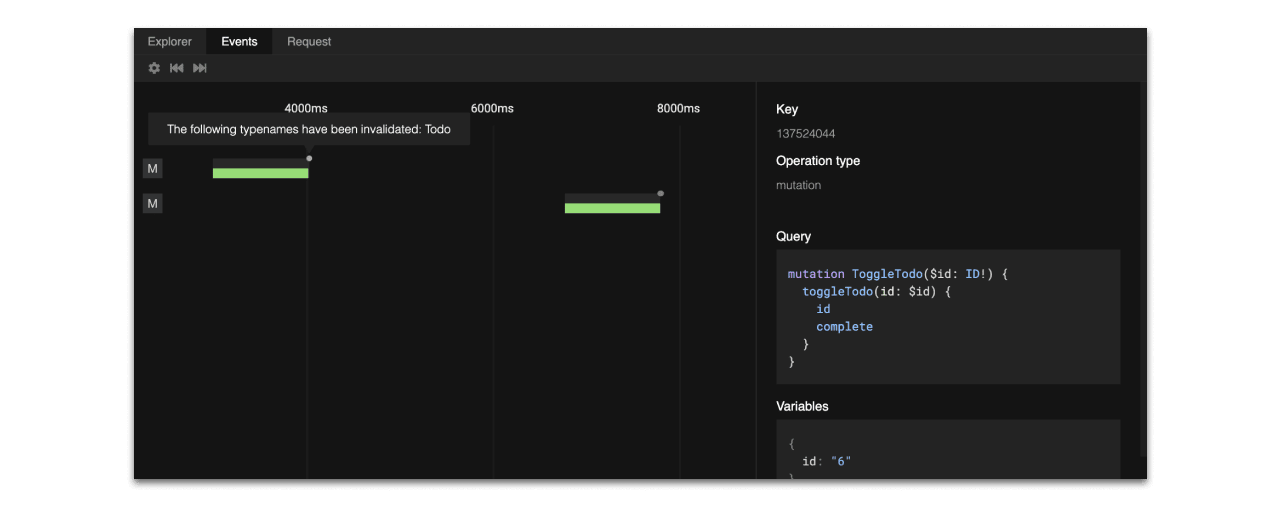This screenshot has width=1280, height=507.
Task: Click the first row's invalidation event dot
Action: click(309, 158)
